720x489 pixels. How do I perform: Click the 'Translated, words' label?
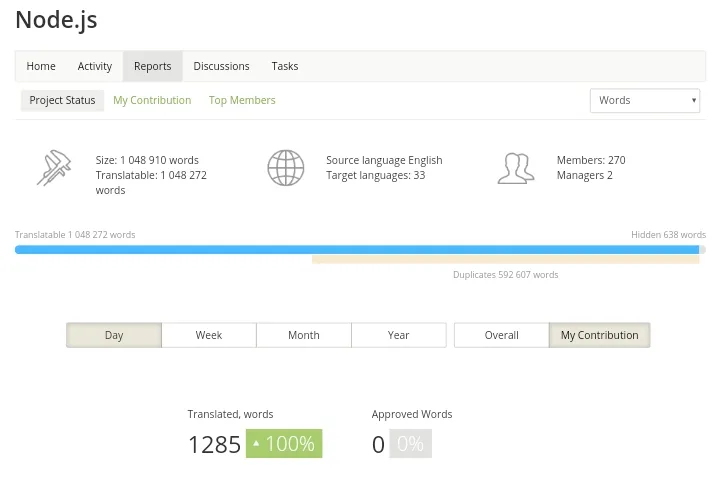click(x=230, y=414)
